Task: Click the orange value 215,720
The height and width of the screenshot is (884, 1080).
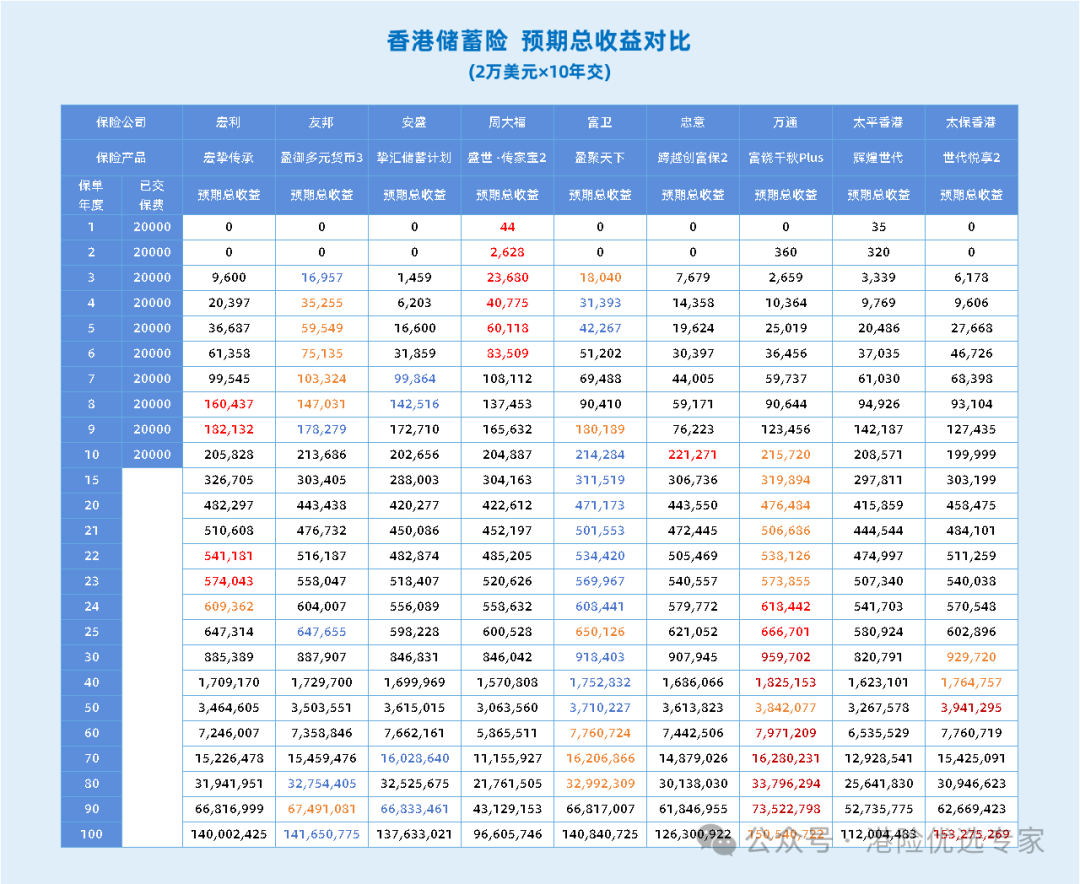Action: 786,455
